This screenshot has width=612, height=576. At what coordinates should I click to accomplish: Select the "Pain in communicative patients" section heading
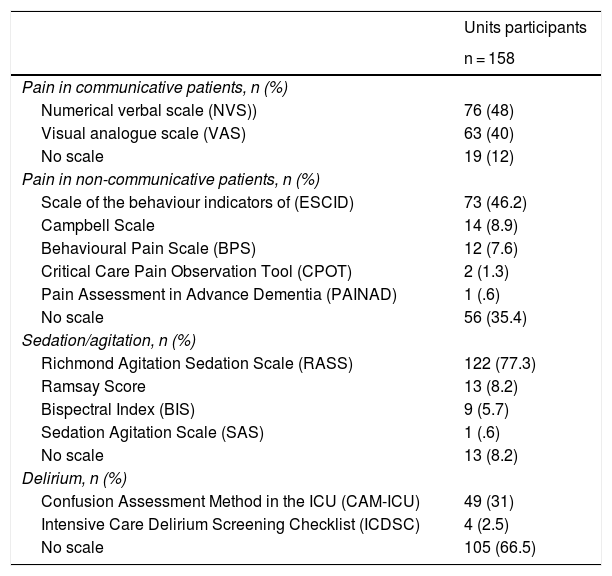(155, 87)
